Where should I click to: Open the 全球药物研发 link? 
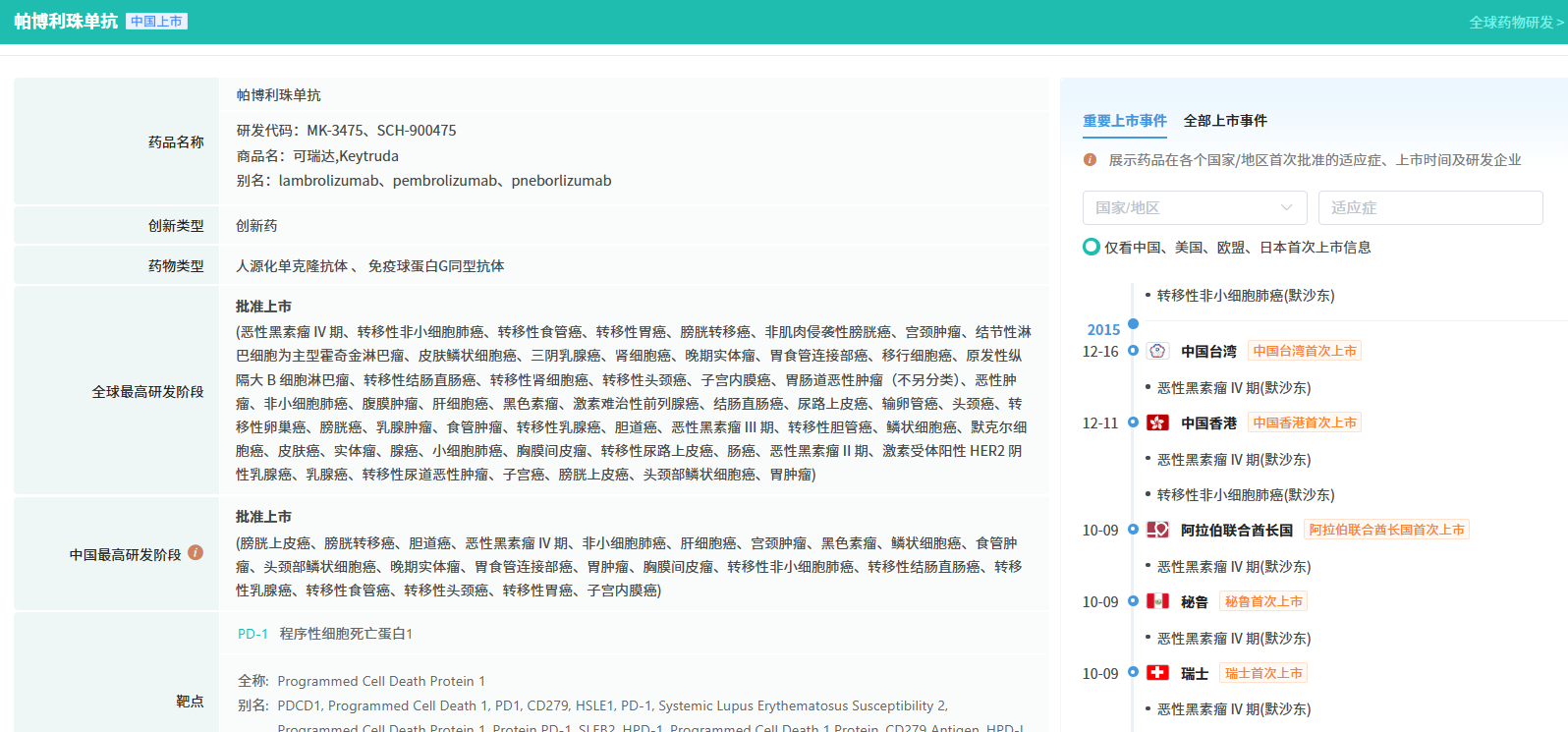[1515, 22]
